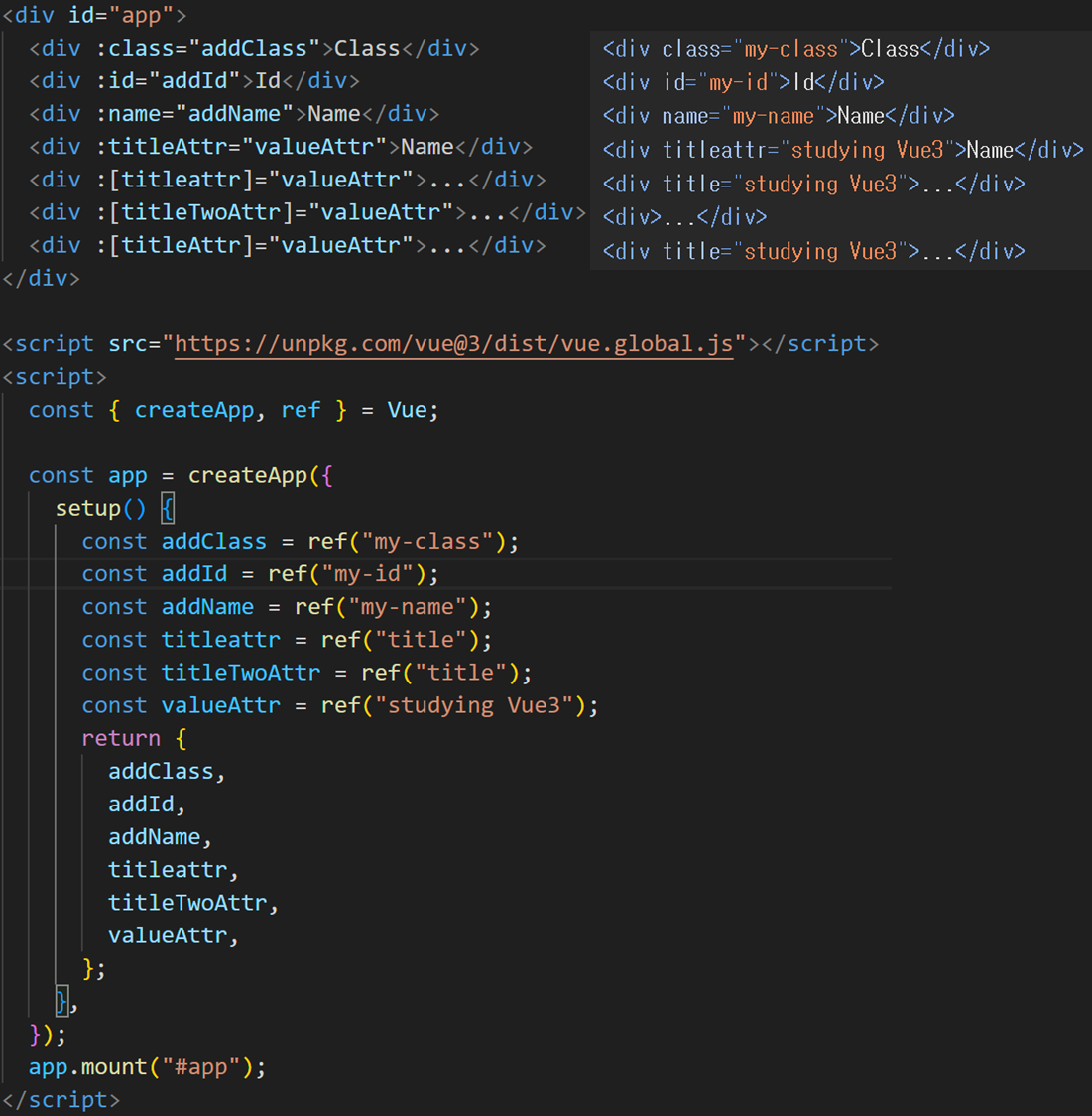The height and width of the screenshot is (1116, 1092).
Task: Click titleattr in the return object
Action: point(168,870)
